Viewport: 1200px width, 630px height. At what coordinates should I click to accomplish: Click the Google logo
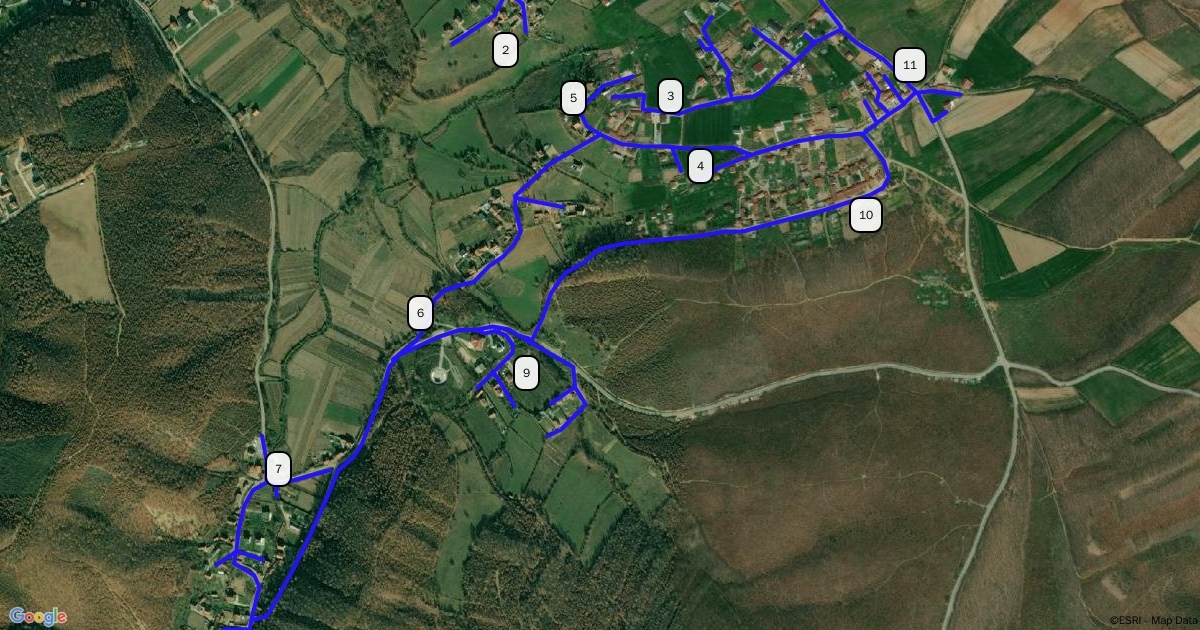click(38, 616)
